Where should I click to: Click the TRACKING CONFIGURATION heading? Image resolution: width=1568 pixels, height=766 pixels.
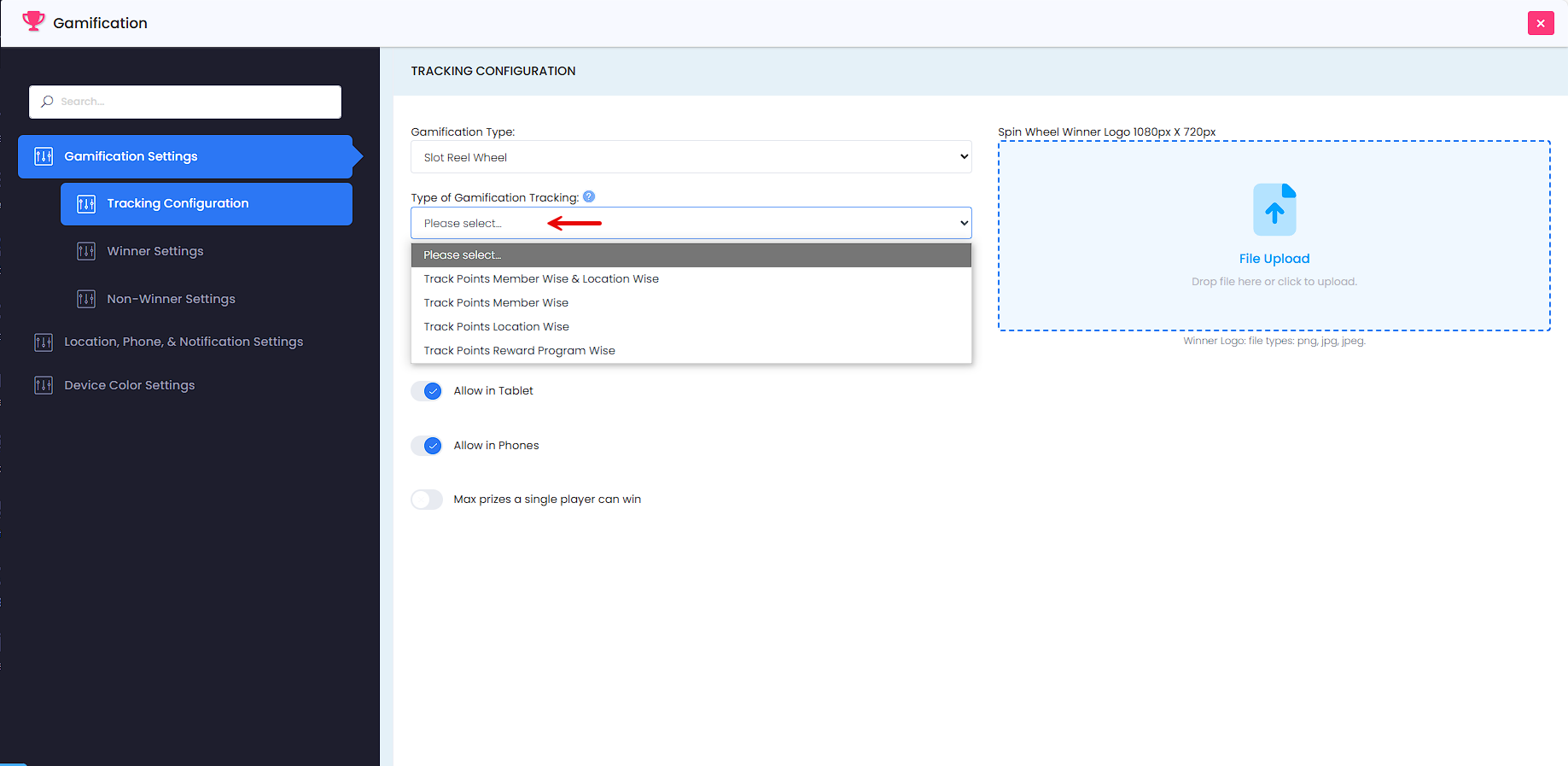pyautogui.click(x=493, y=71)
